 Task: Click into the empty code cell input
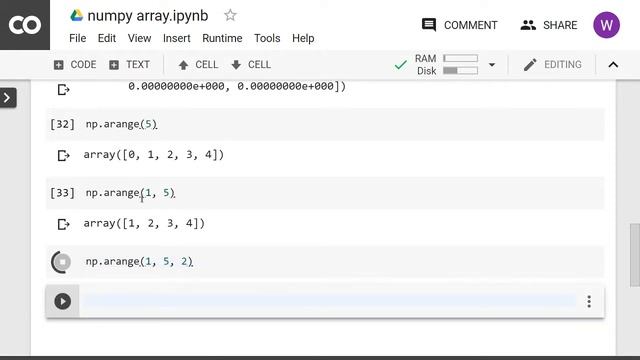330,301
